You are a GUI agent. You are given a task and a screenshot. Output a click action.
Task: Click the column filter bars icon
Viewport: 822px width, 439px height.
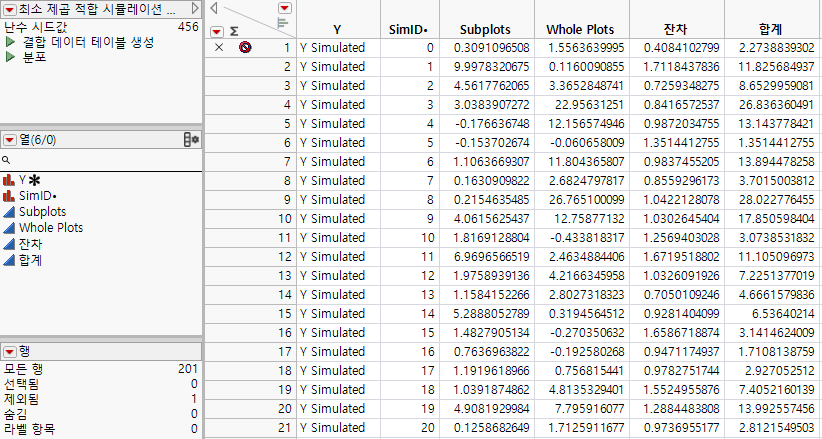click(283, 23)
